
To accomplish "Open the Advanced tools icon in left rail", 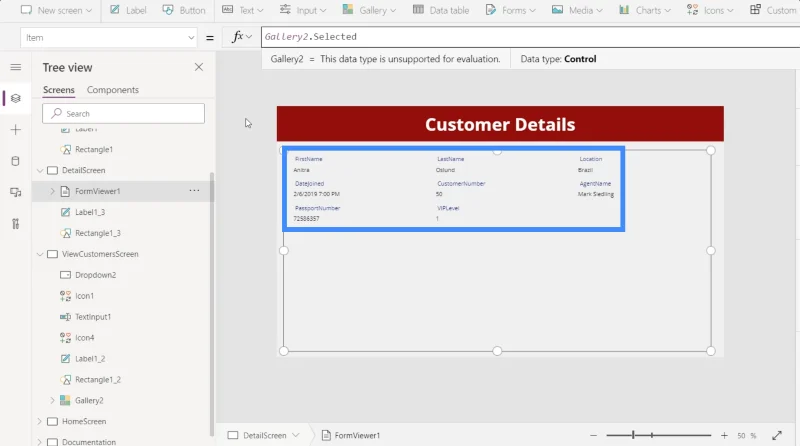I will pos(16,224).
